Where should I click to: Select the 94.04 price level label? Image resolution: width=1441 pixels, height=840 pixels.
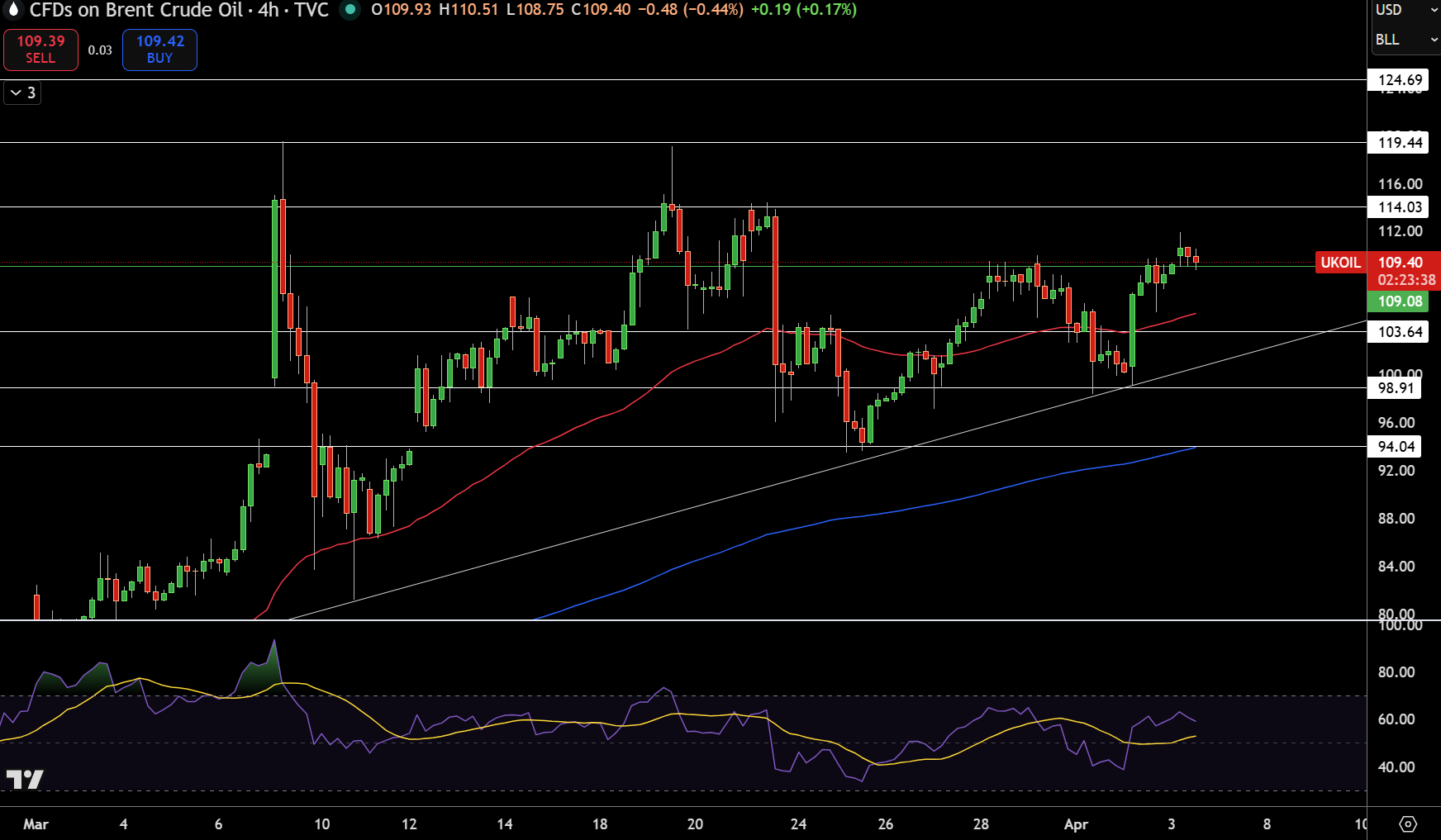(1396, 447)
